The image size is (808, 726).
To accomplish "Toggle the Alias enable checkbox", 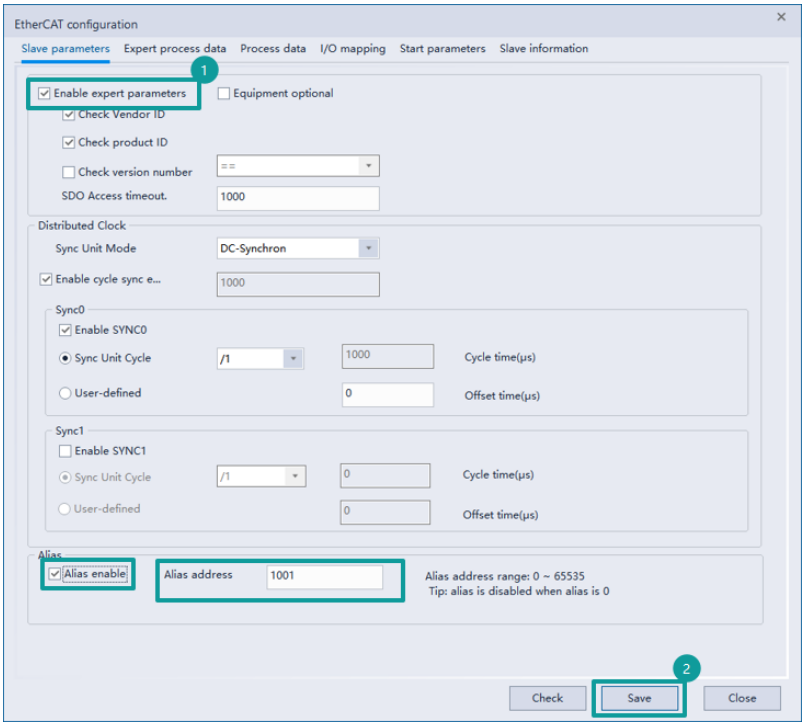I will [x=56, y=575].
